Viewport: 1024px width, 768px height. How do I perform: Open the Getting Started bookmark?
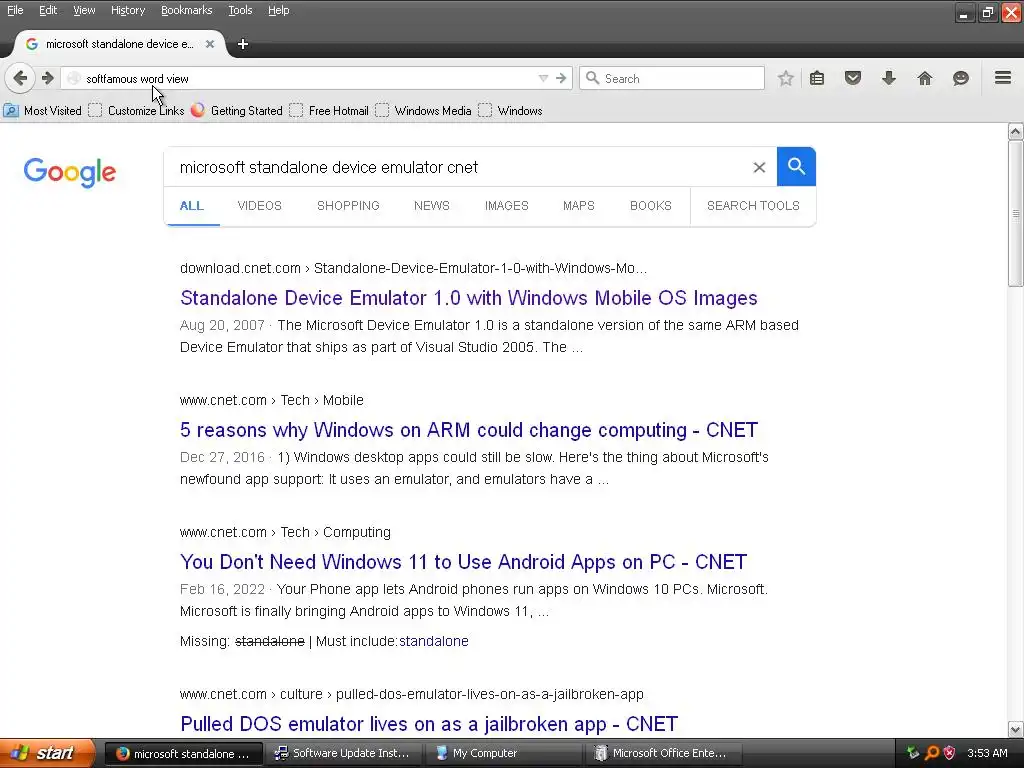tap(237, 110)
